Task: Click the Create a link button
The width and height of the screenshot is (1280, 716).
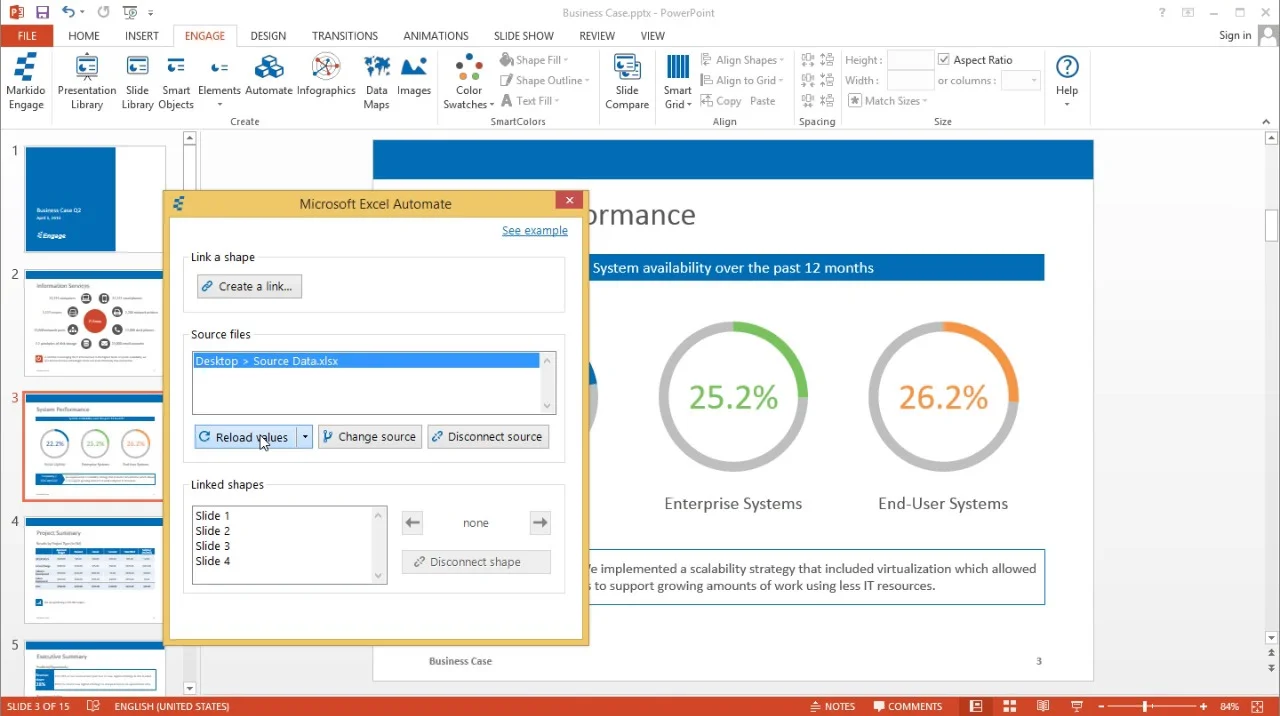Action: (249, 286)
